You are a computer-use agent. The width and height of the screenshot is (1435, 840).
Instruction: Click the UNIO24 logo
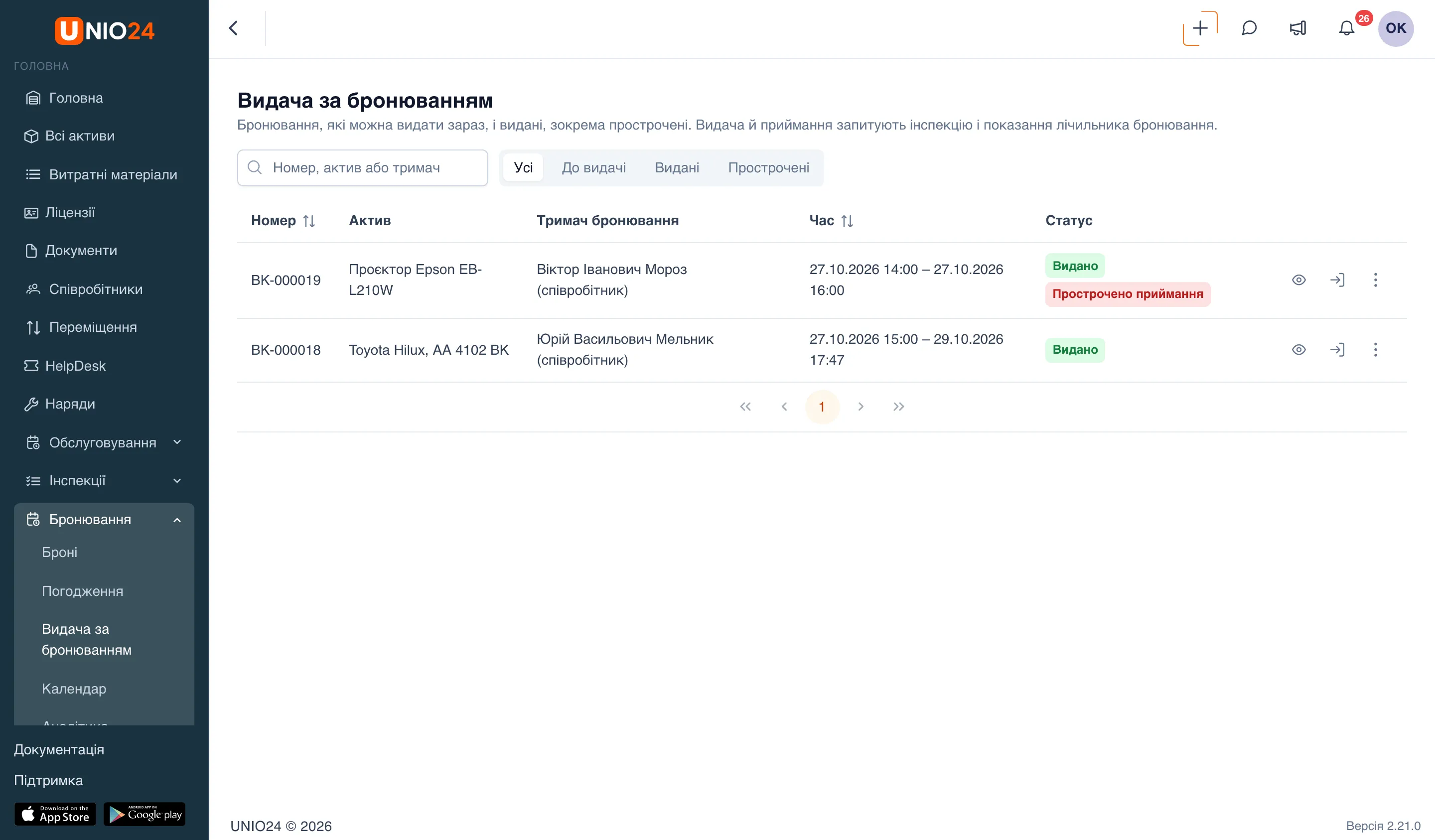point(104,30)
